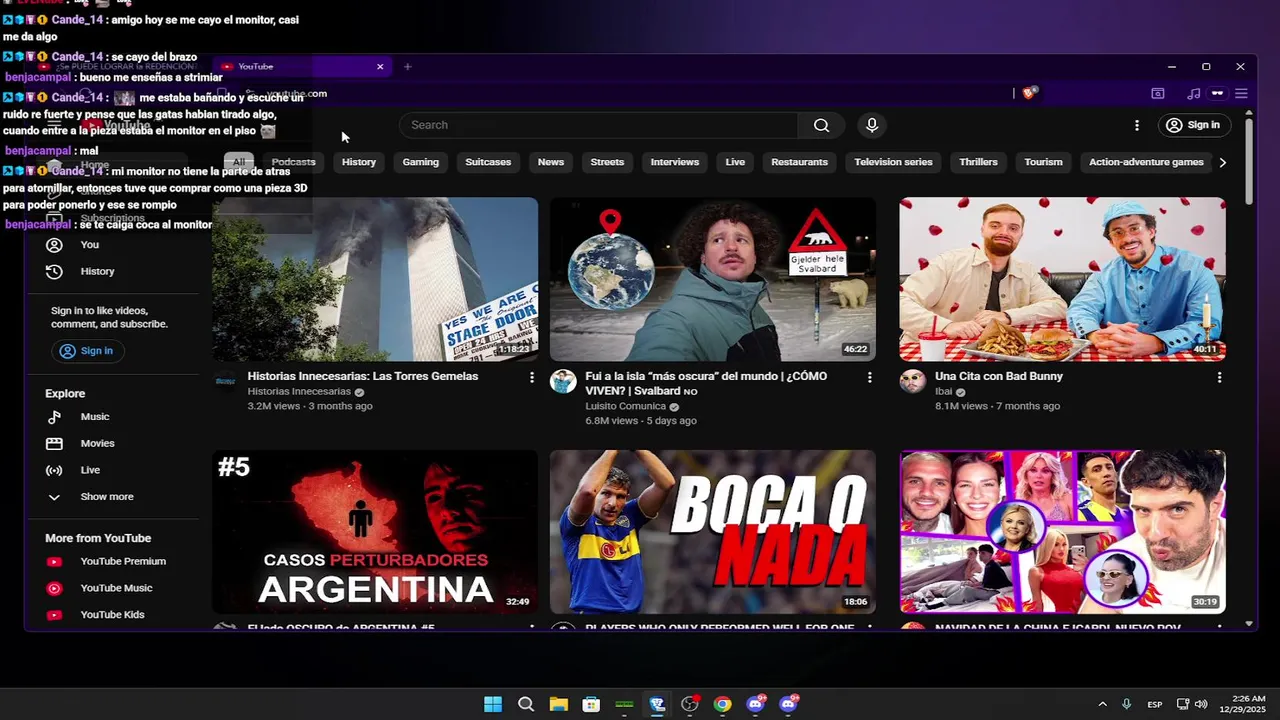Click Historias Innecesarias video title
The height and width of the screenshot is (720, 1280).
pos(363,376)
